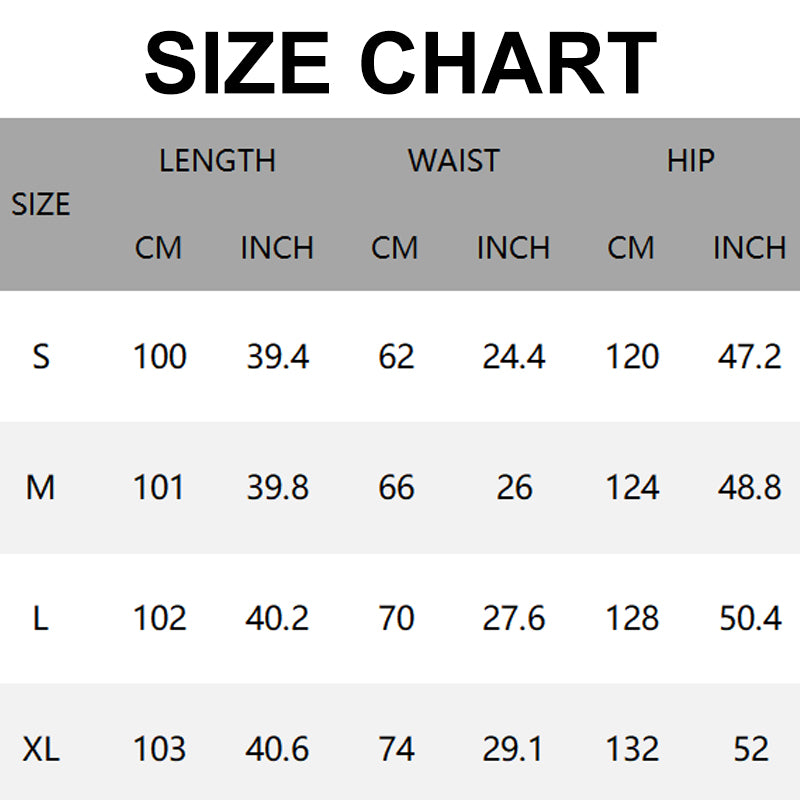Select the L size row label
The height and width of the screenshot is (800, 800).
click(x=41, y=618)
